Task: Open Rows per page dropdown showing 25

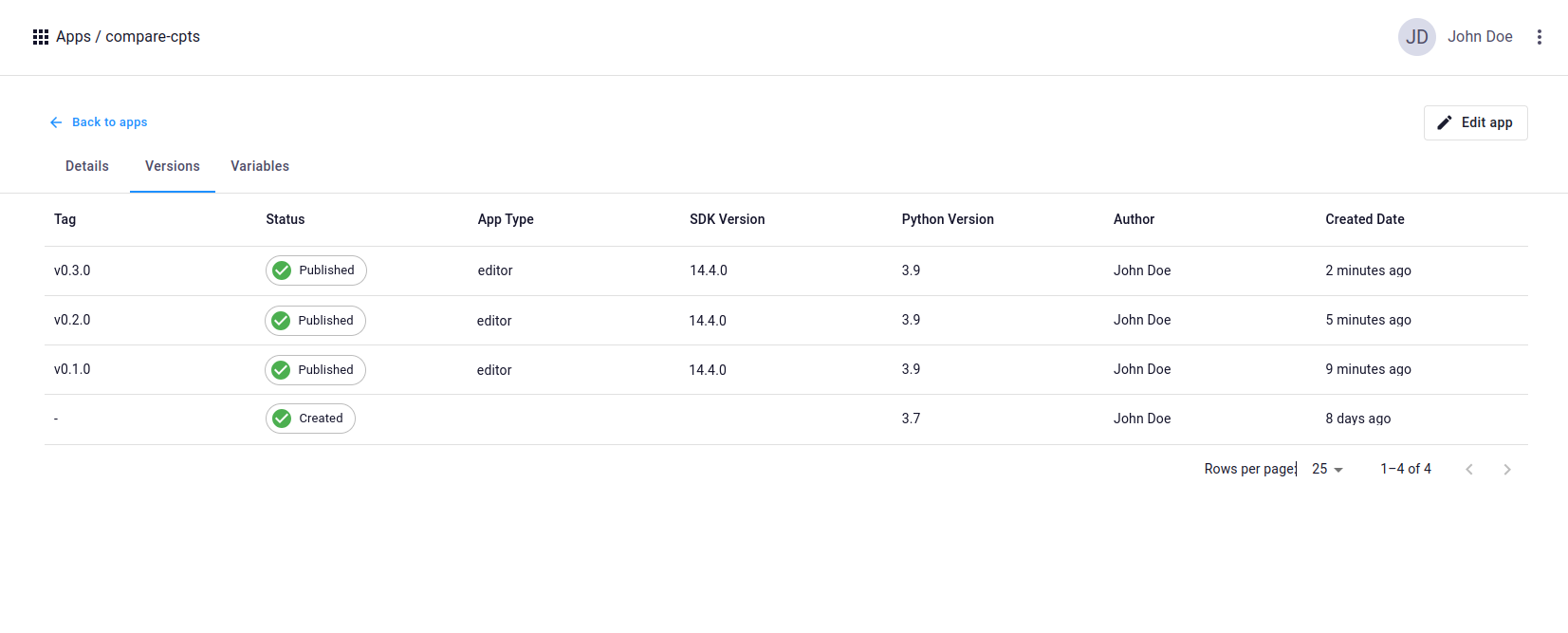Action: click(x=1327, y=469)
